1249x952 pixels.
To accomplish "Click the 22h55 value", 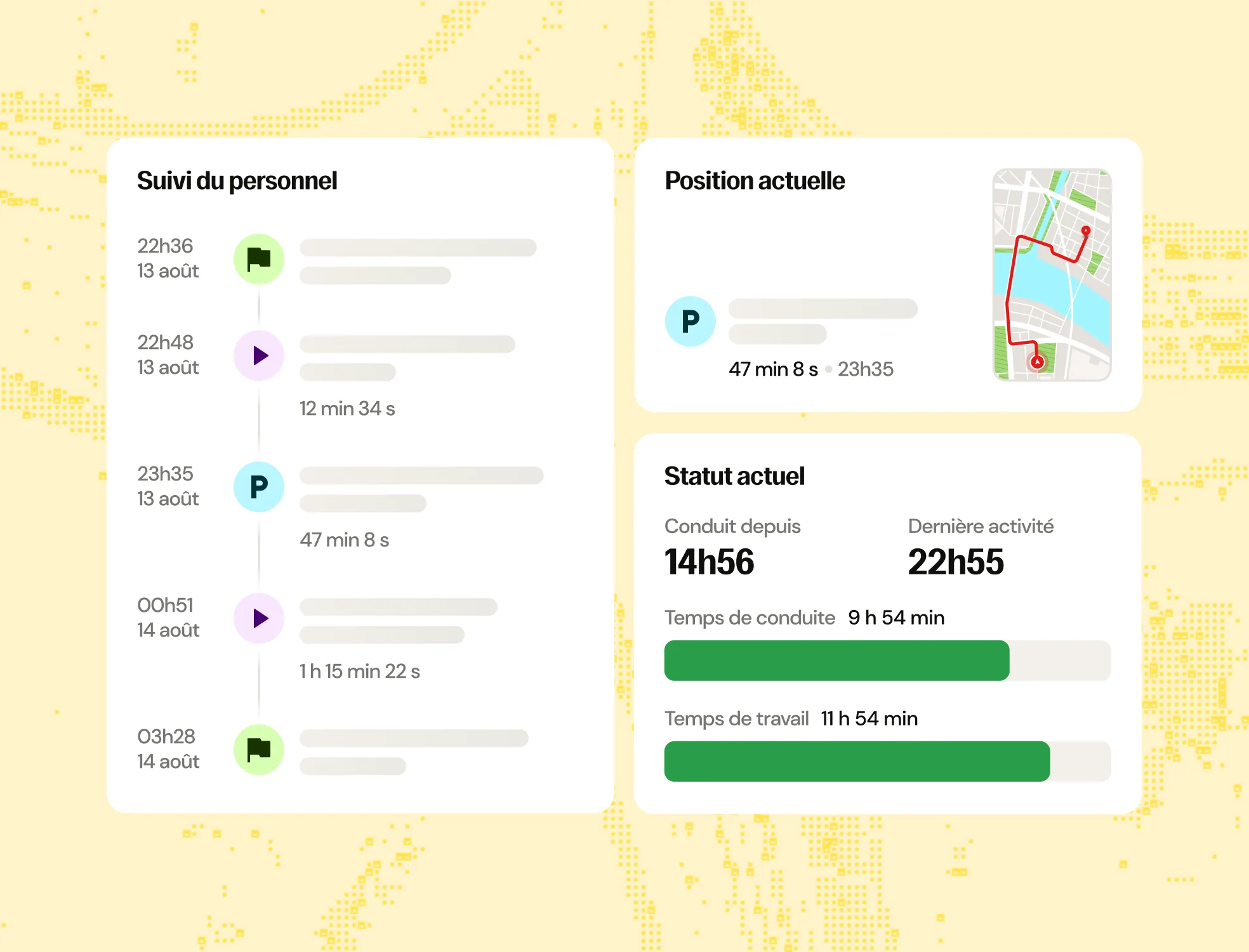I will (x=956, y=562).
